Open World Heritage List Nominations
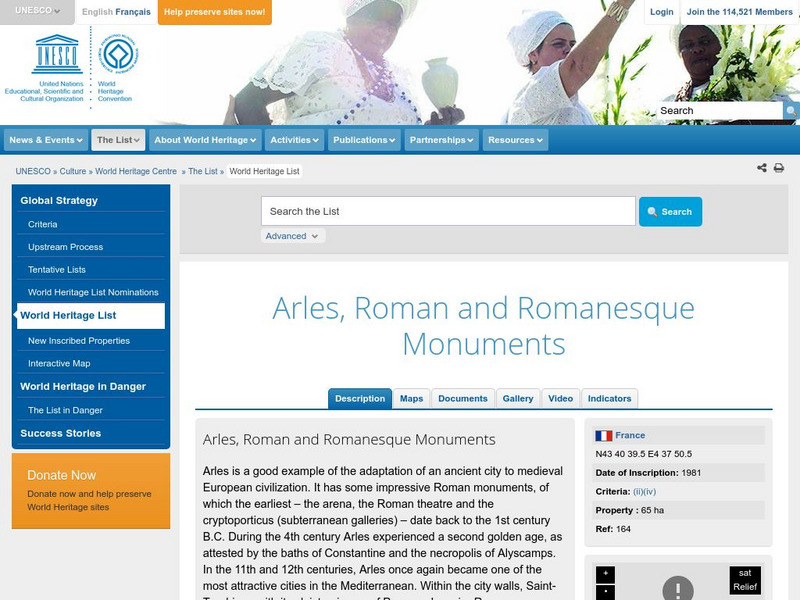Screen dimensions: 800x600 93,292
